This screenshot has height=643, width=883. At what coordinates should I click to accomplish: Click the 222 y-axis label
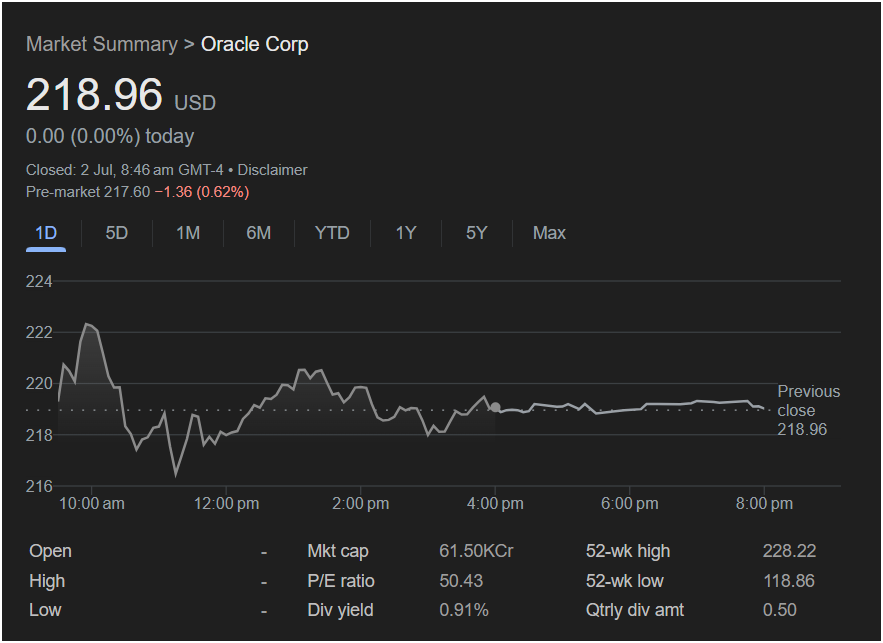pyautogui.click(x=39, y=333)
